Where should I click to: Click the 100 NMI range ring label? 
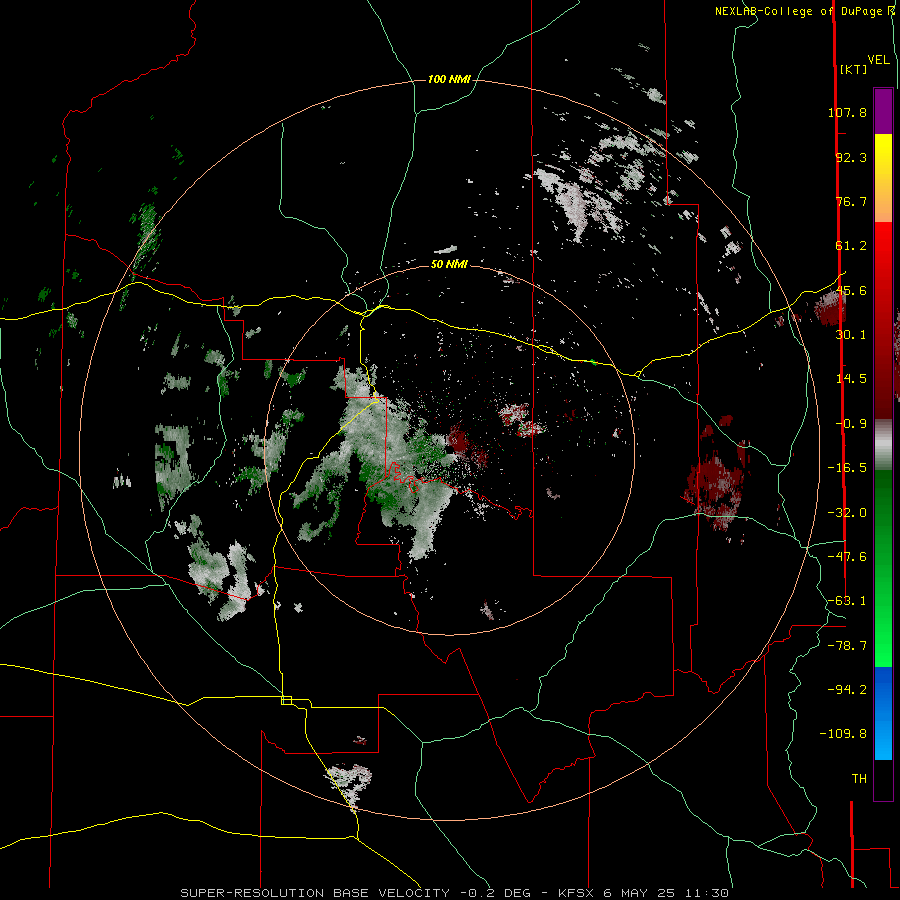[x=449, y=79]
